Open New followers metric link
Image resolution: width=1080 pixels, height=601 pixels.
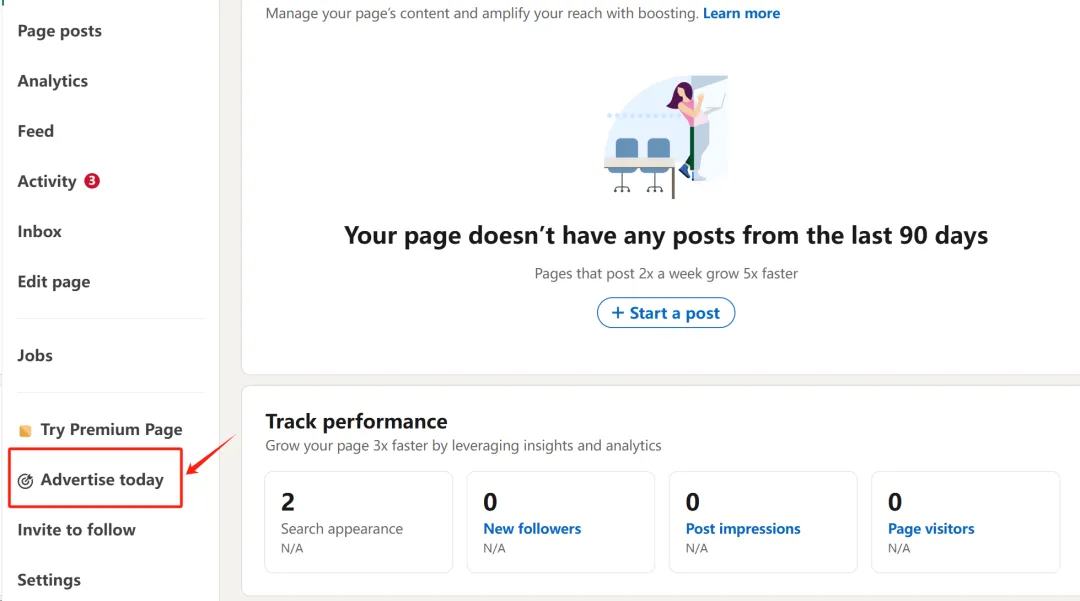pos(532,529)
